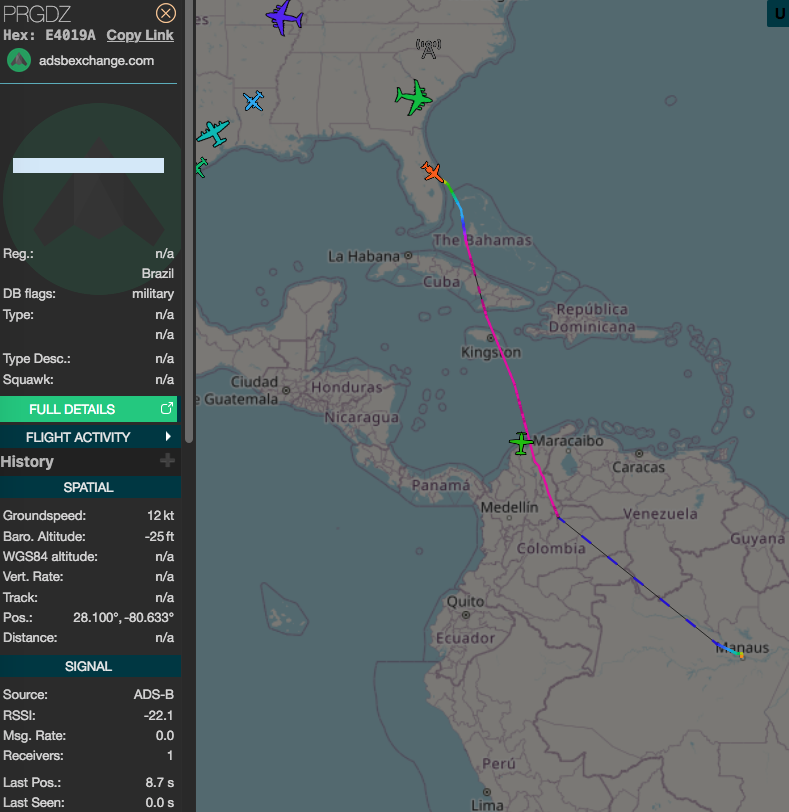The image size is (789, 812).
Task: Click the aircraft photo placeholder bar
Action: pyautogui.click(x=89, y=166)
